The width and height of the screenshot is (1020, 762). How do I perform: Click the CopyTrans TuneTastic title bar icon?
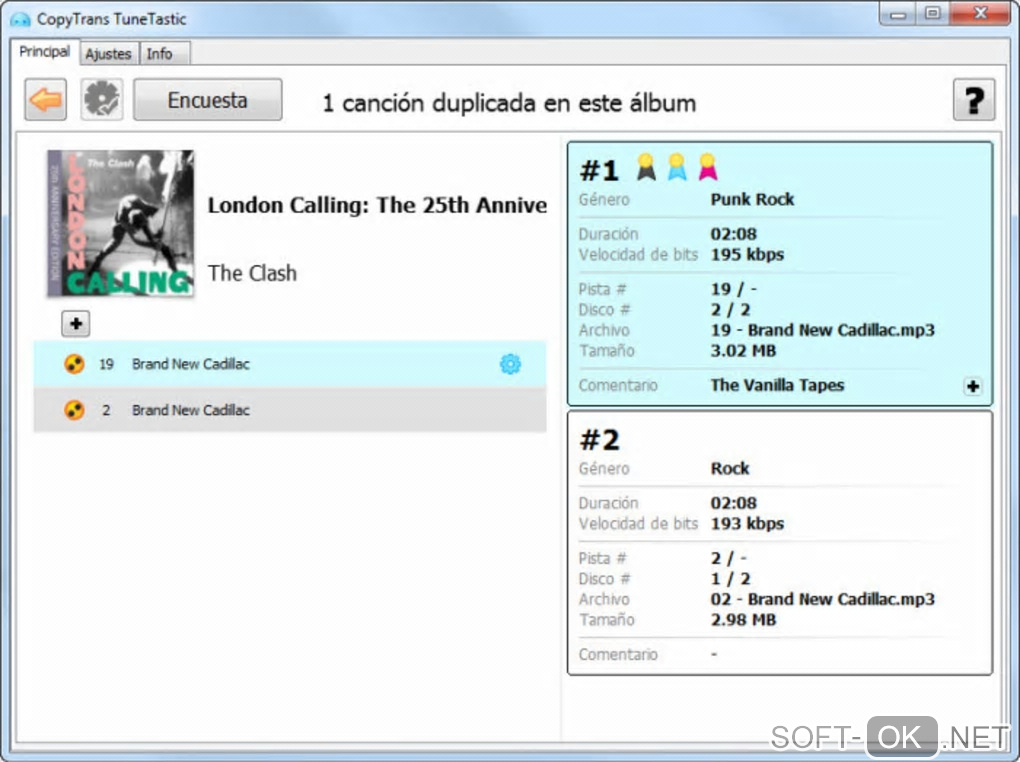[20, 19]
